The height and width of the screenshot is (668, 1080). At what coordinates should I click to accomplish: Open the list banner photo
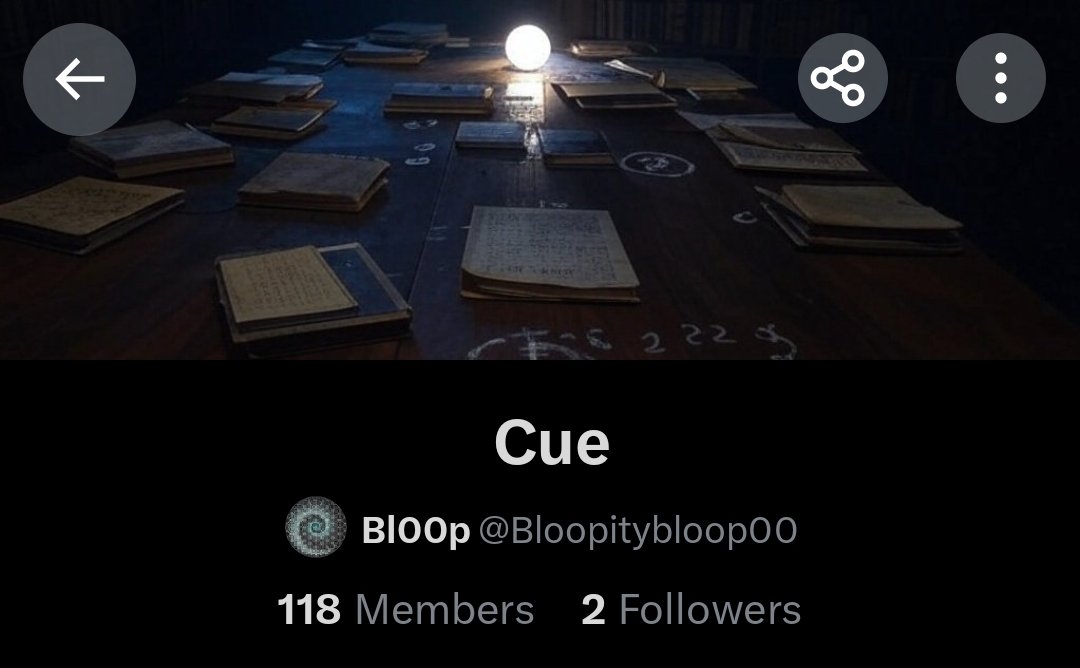click(x=540, y=180)
